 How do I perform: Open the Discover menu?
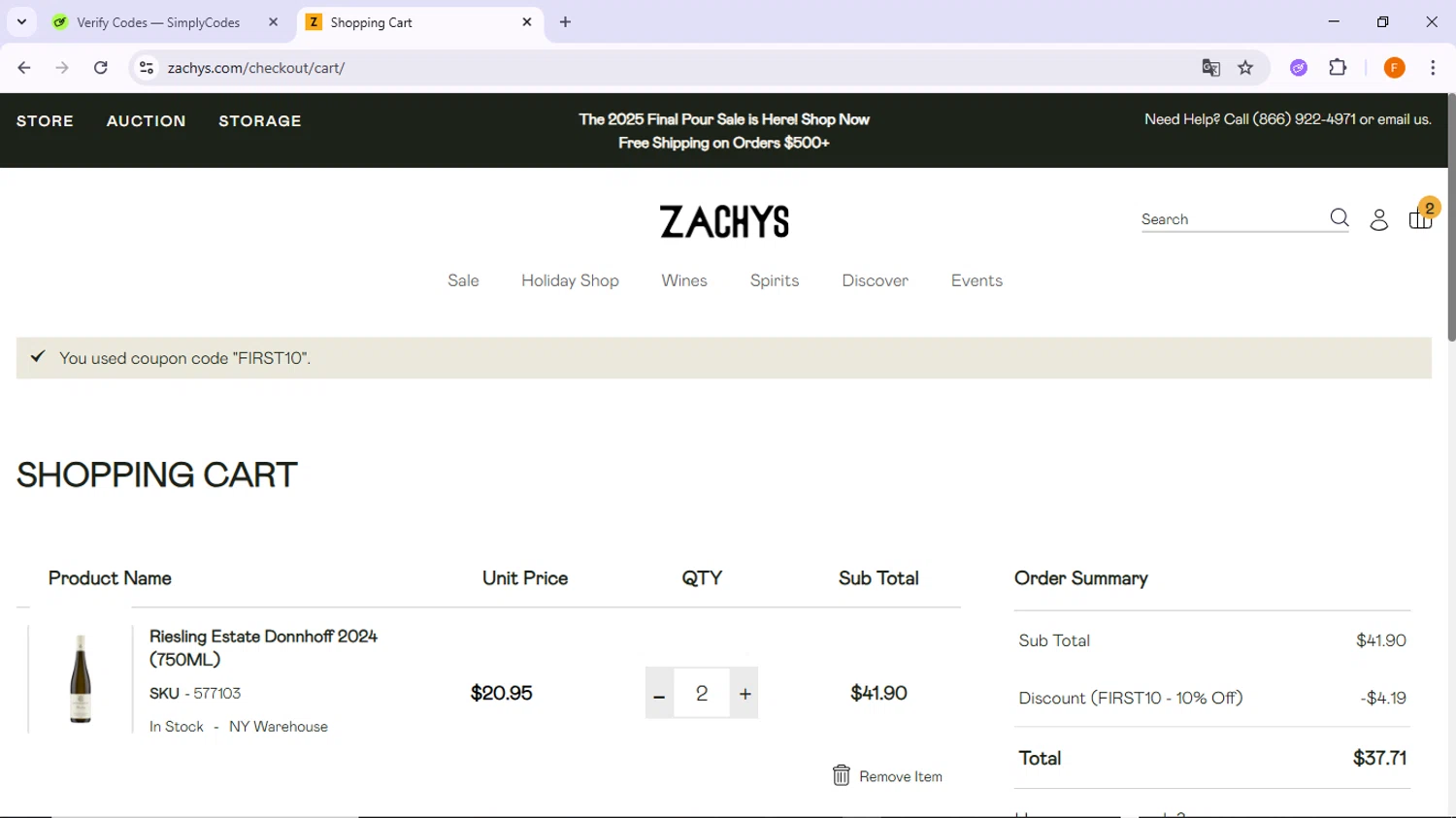coord(875,280)
